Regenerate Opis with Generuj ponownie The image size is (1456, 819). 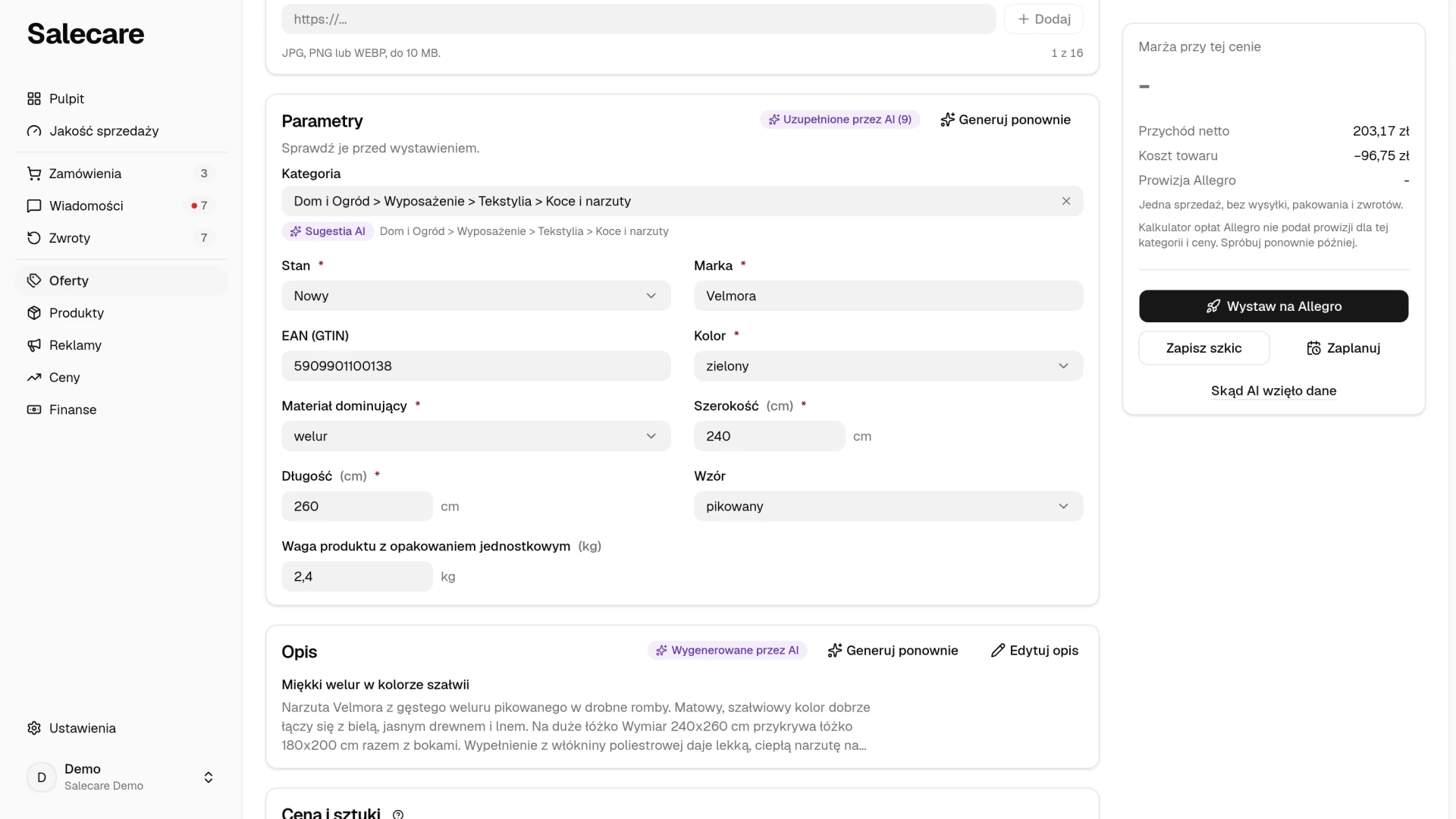(x=893, y=651)
